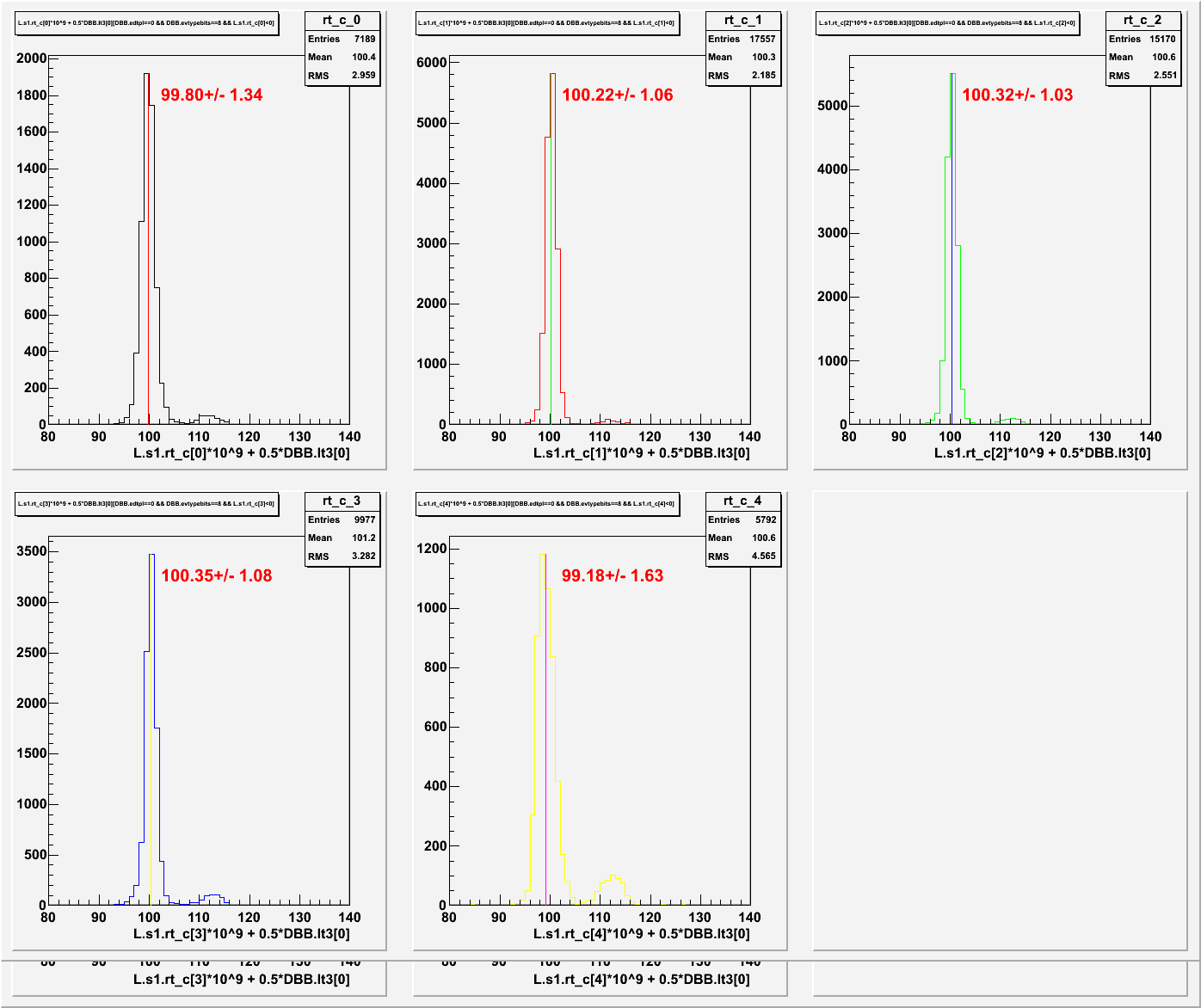The image size is (1201, 1008).
Task: Select the title box above the rt_c_1 histogram
Action: [547, 24]
